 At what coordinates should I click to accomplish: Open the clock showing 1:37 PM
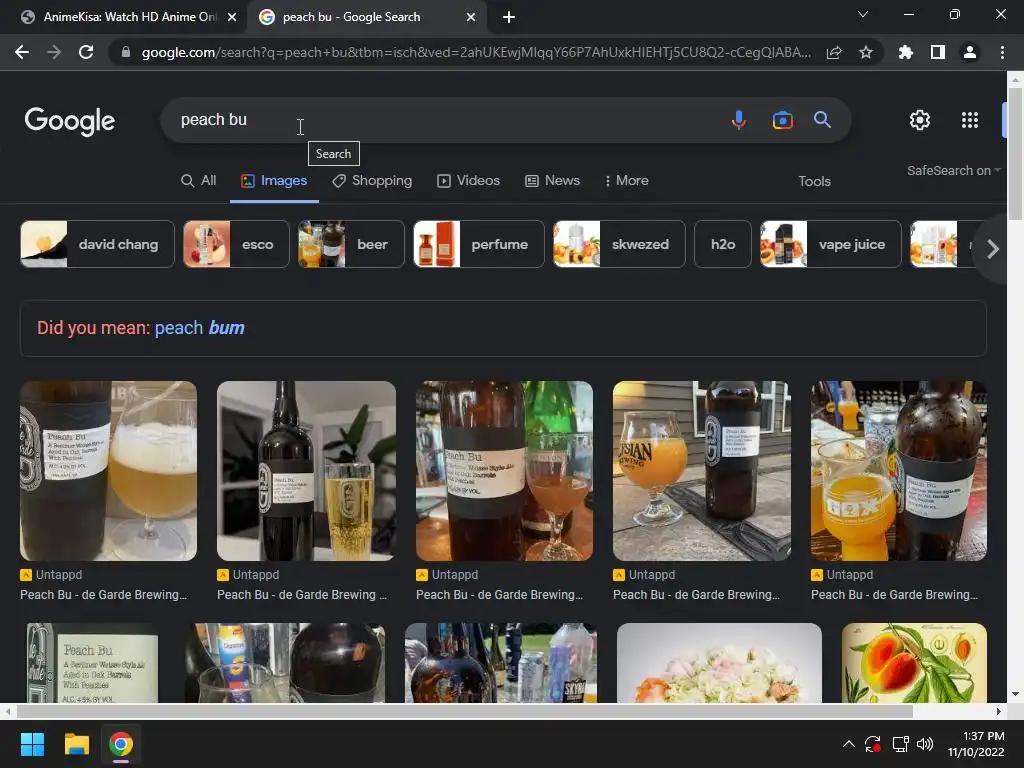[976, 744]
